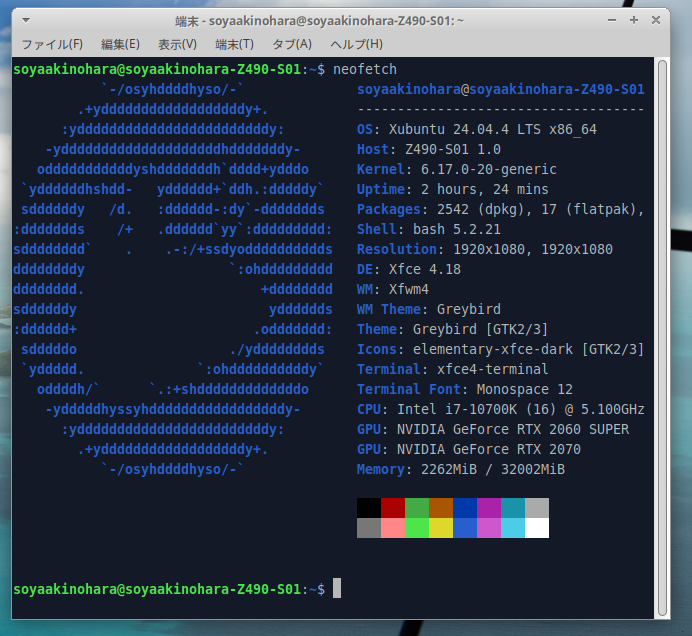Click the dark red color block

[x=393, y=508]
